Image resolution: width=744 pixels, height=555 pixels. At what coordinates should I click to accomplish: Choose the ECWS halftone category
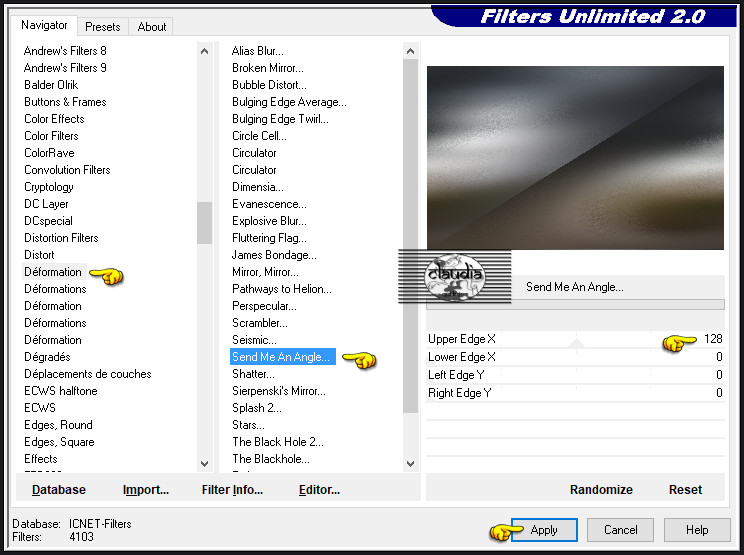(61, 391)
